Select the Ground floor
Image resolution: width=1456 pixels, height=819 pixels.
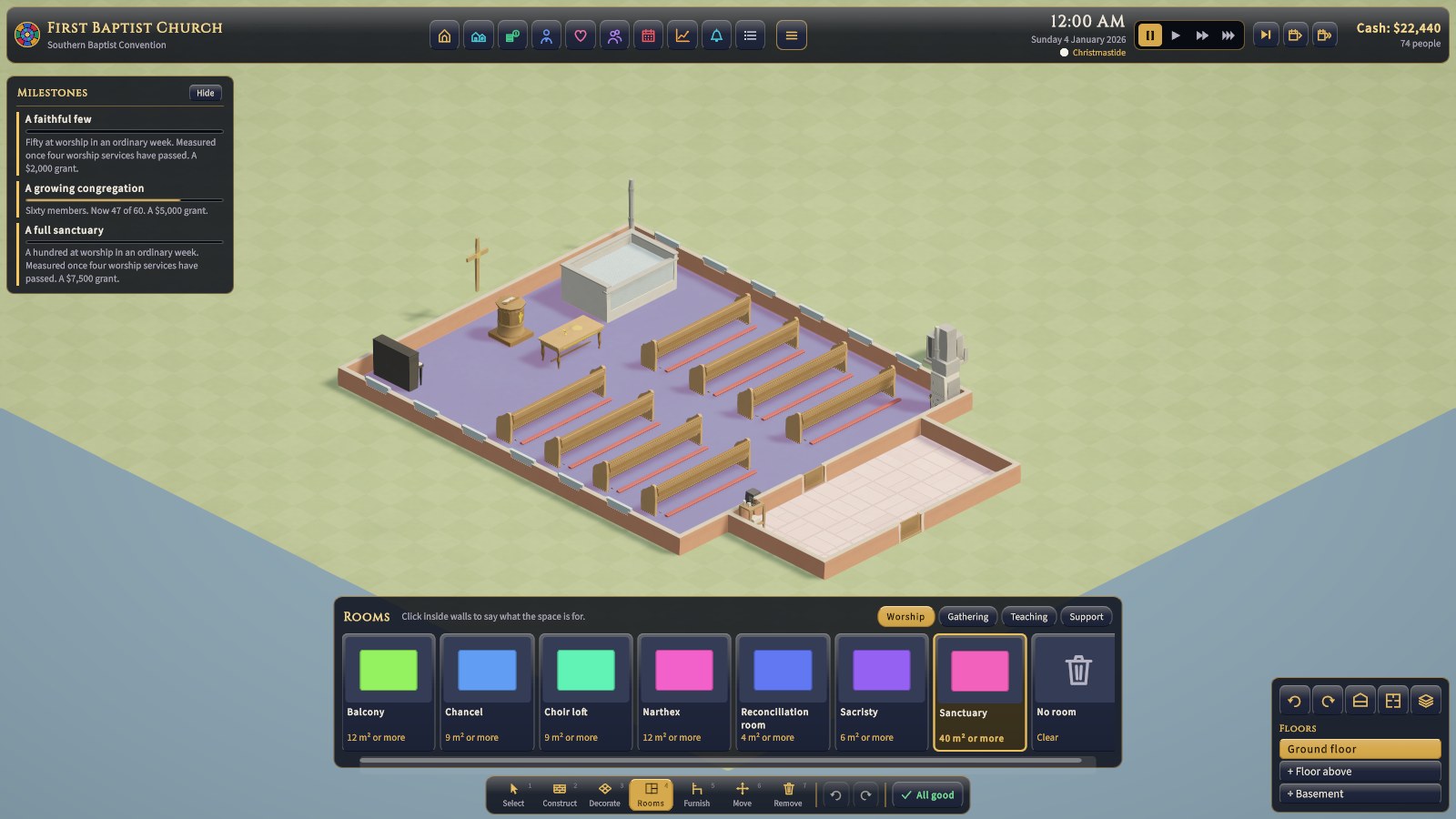tap(1360, 749)
